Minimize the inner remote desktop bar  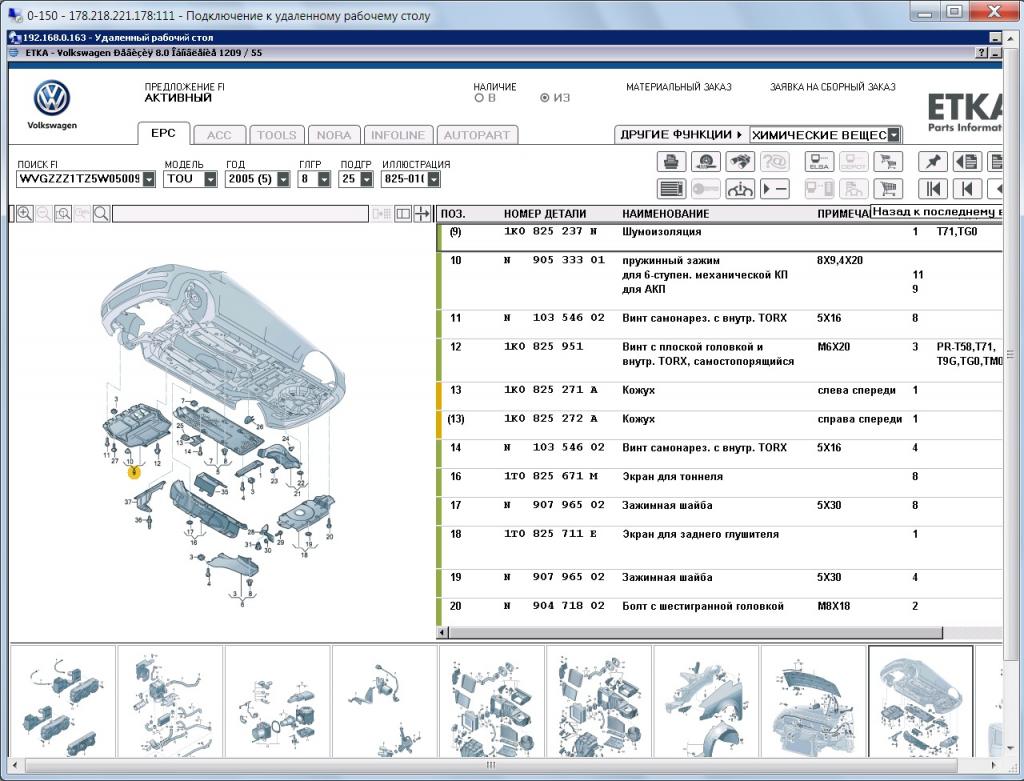(x=995, y=38)
